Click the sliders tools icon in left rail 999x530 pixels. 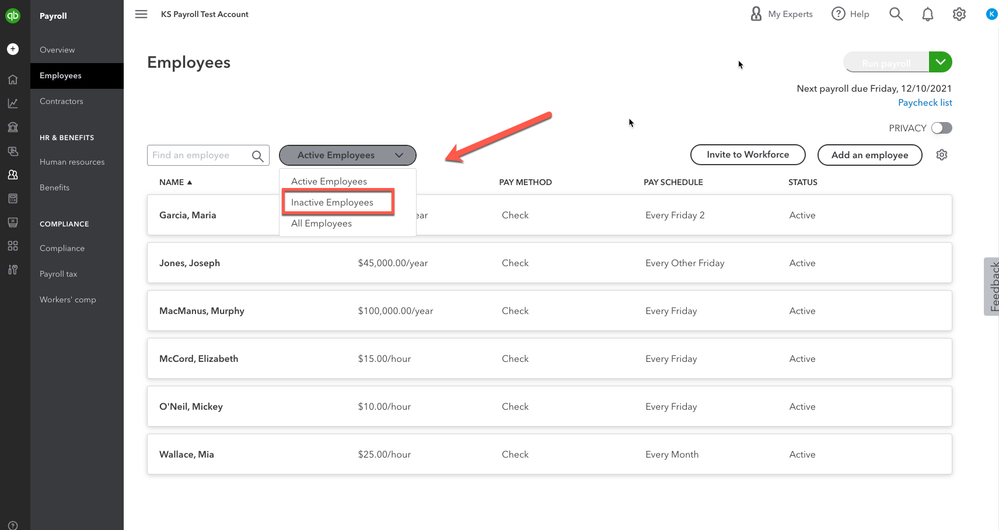click(13, 270)
